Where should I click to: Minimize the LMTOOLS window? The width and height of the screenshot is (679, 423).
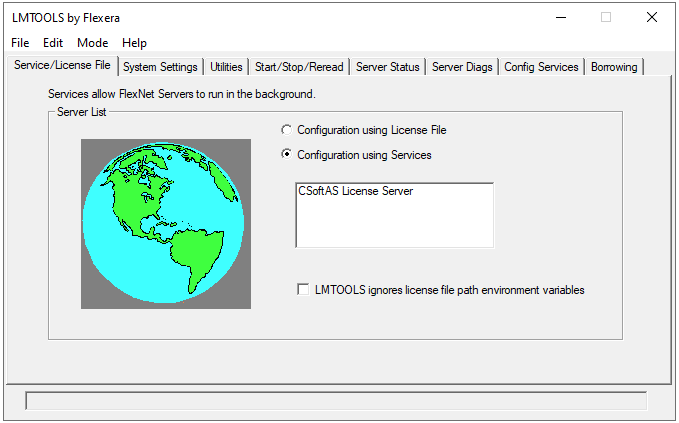(x=560, y=17)
